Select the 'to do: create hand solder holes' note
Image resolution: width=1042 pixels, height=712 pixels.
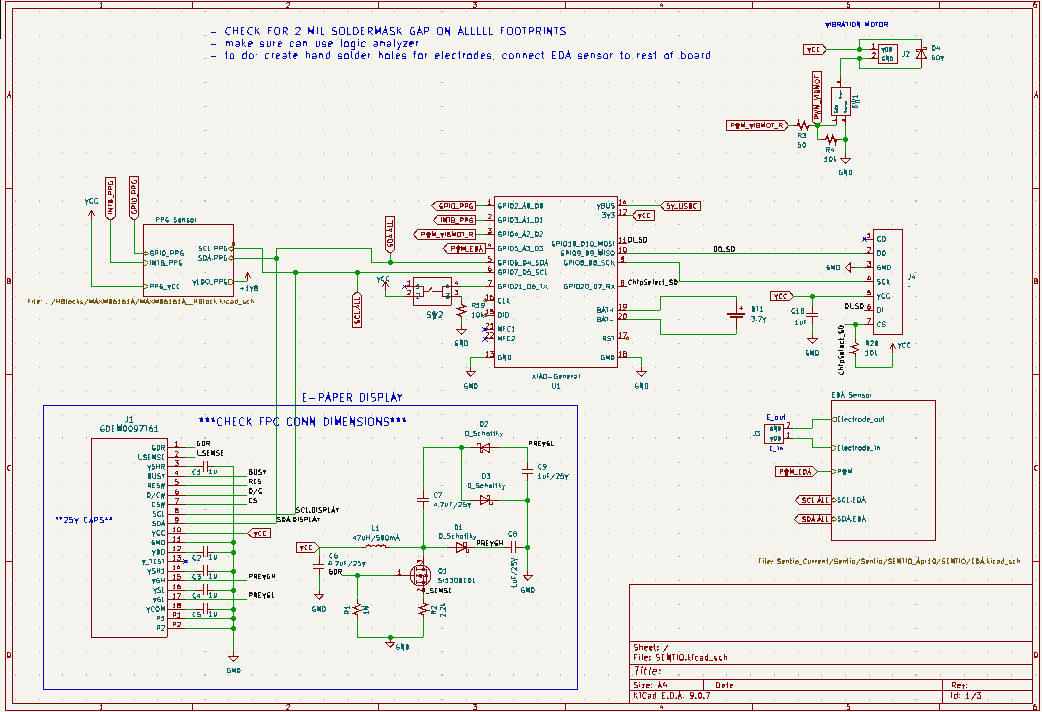(x=460, y=55)
